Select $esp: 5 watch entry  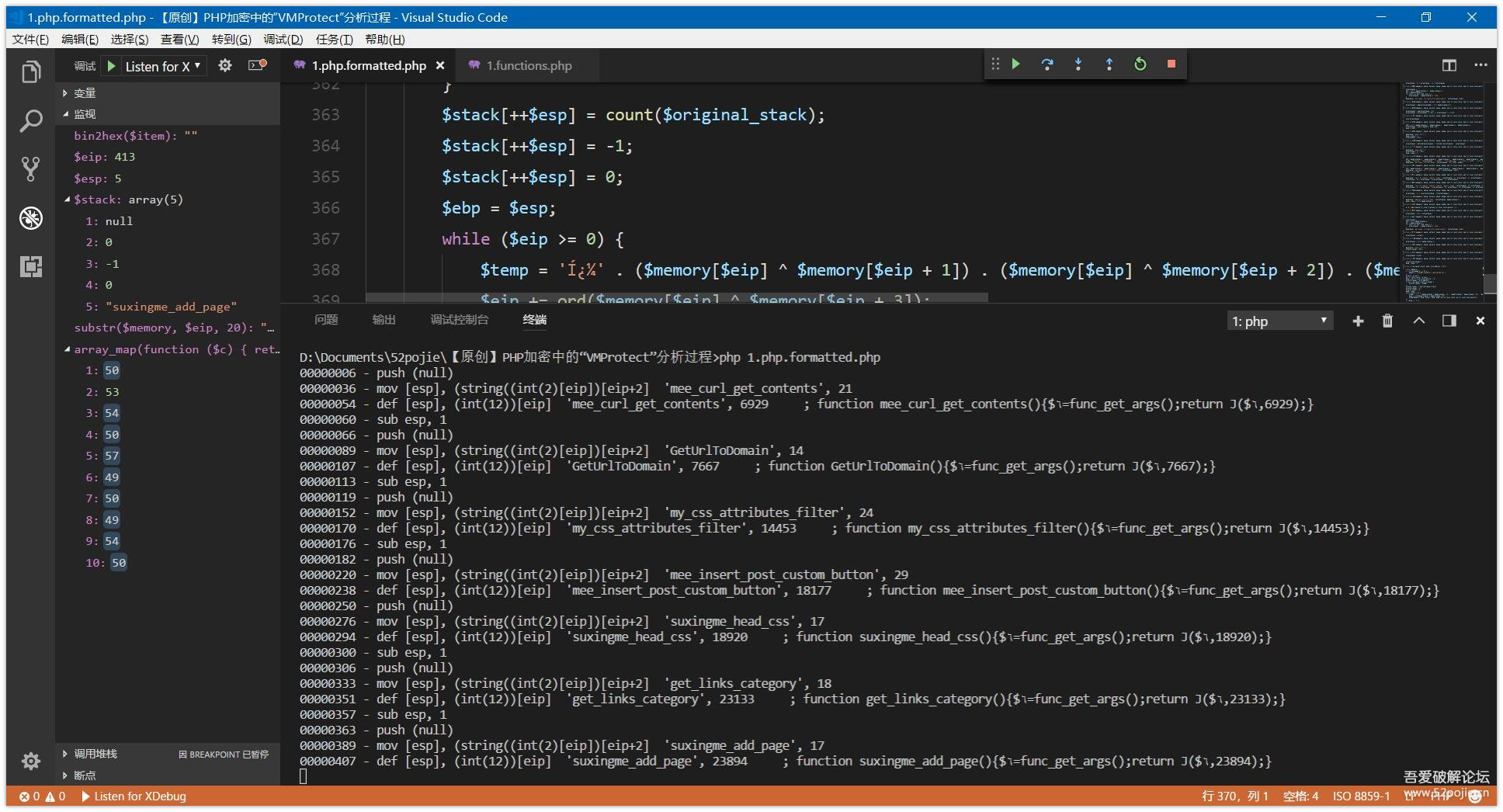pyautogui.click(x=168, y=179)
